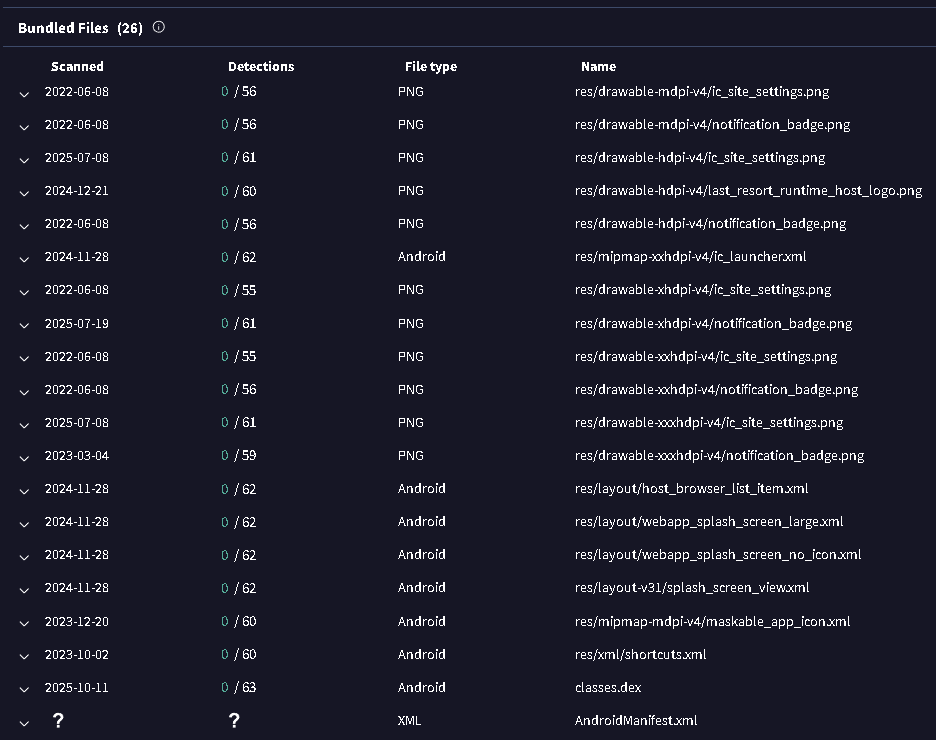
Task: Select webapp_splash_screen_no_icon.xml file name
Action: click(718, 555)
